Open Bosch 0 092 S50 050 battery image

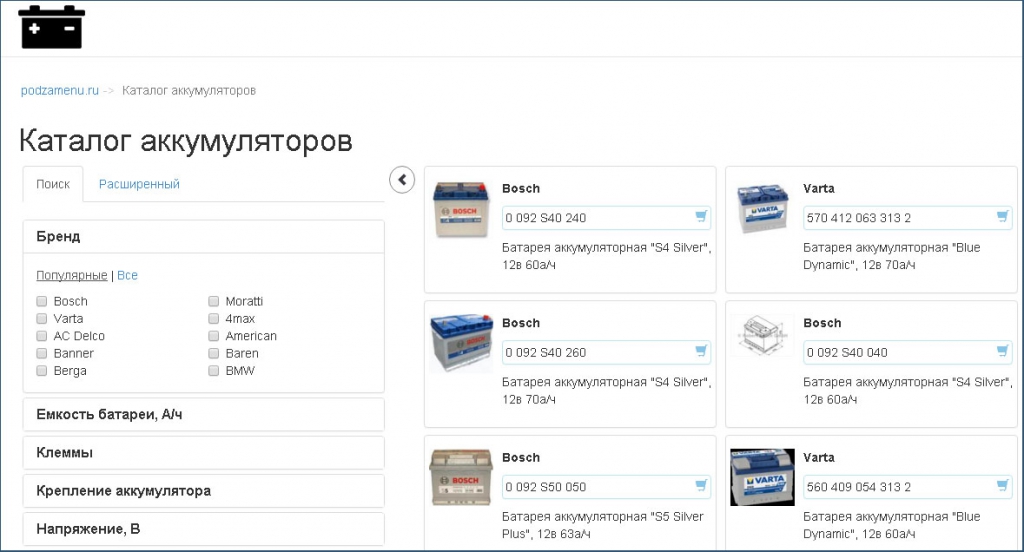(461, 478)
